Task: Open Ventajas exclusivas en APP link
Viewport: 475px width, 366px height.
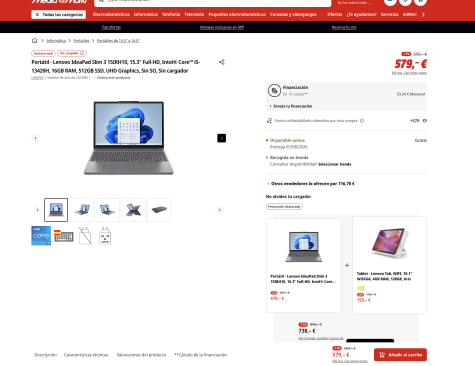Action: click(x=222, y=27)
